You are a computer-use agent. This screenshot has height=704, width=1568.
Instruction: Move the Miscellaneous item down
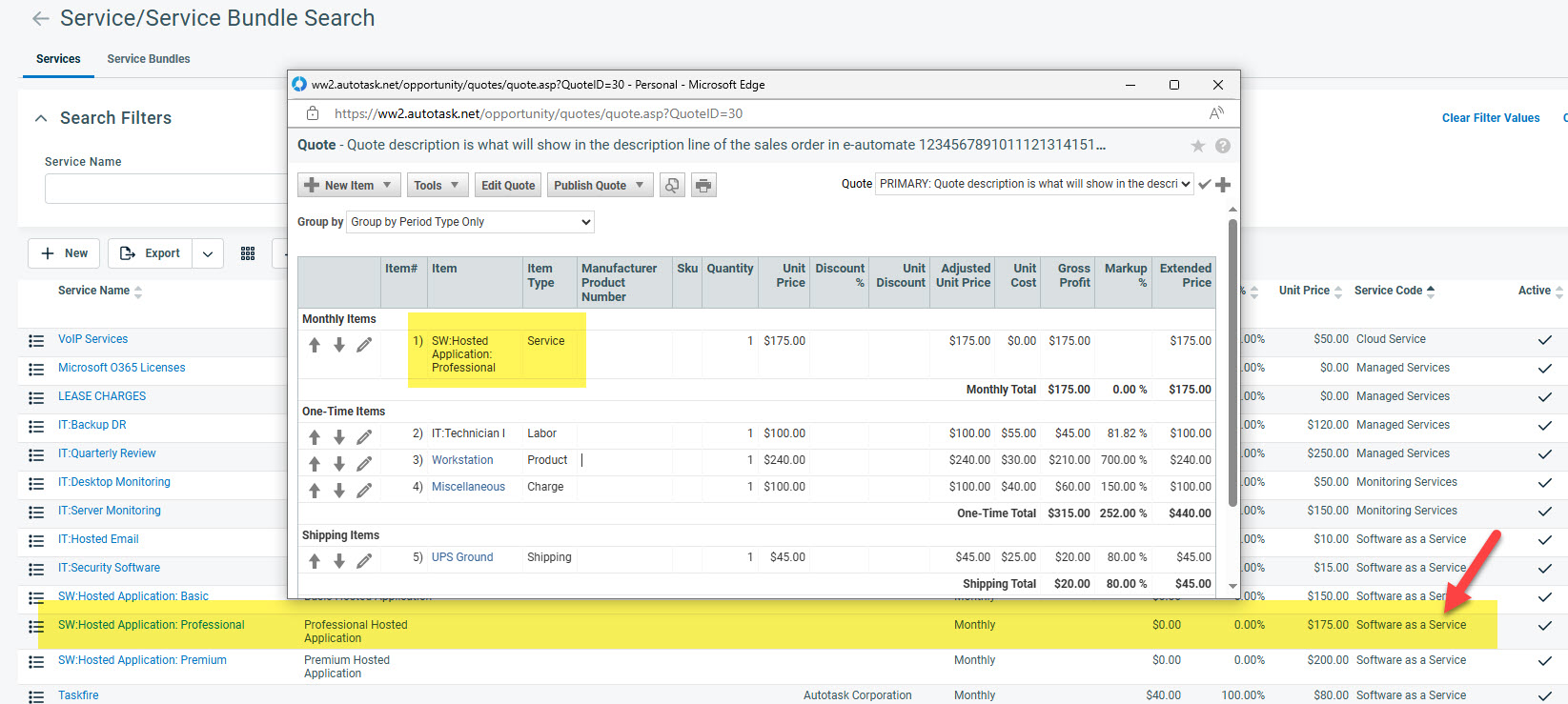tap(339, 491)
